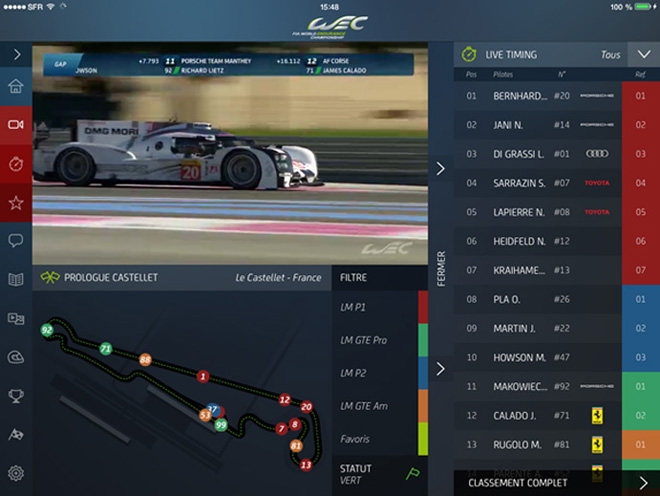Viewport: 660px width, 496px height.
Task: Expand the sidebar with top chevron
Action: 16,54
